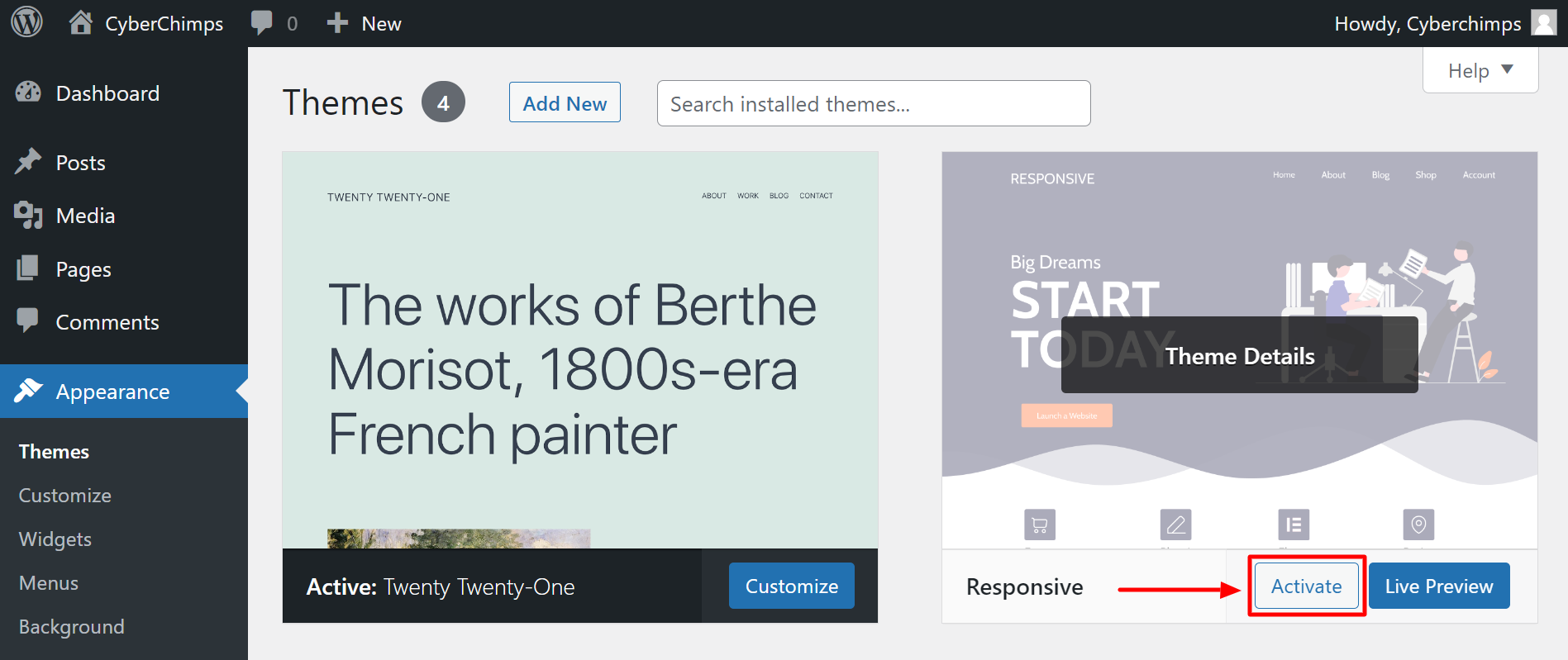The height and width of the screenshot is (660, 1568).
Task: Open the comments bubble icon in admin bar
Action: click(262, 23)
